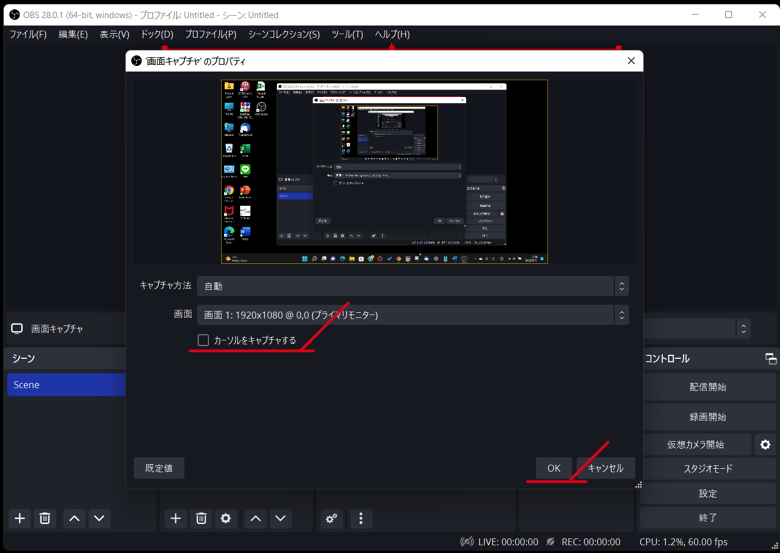The height and width of the screenshot is (553, 780).
Task: Move scene up arrow in Scenes panel
Action: click(x=74, y=518)
